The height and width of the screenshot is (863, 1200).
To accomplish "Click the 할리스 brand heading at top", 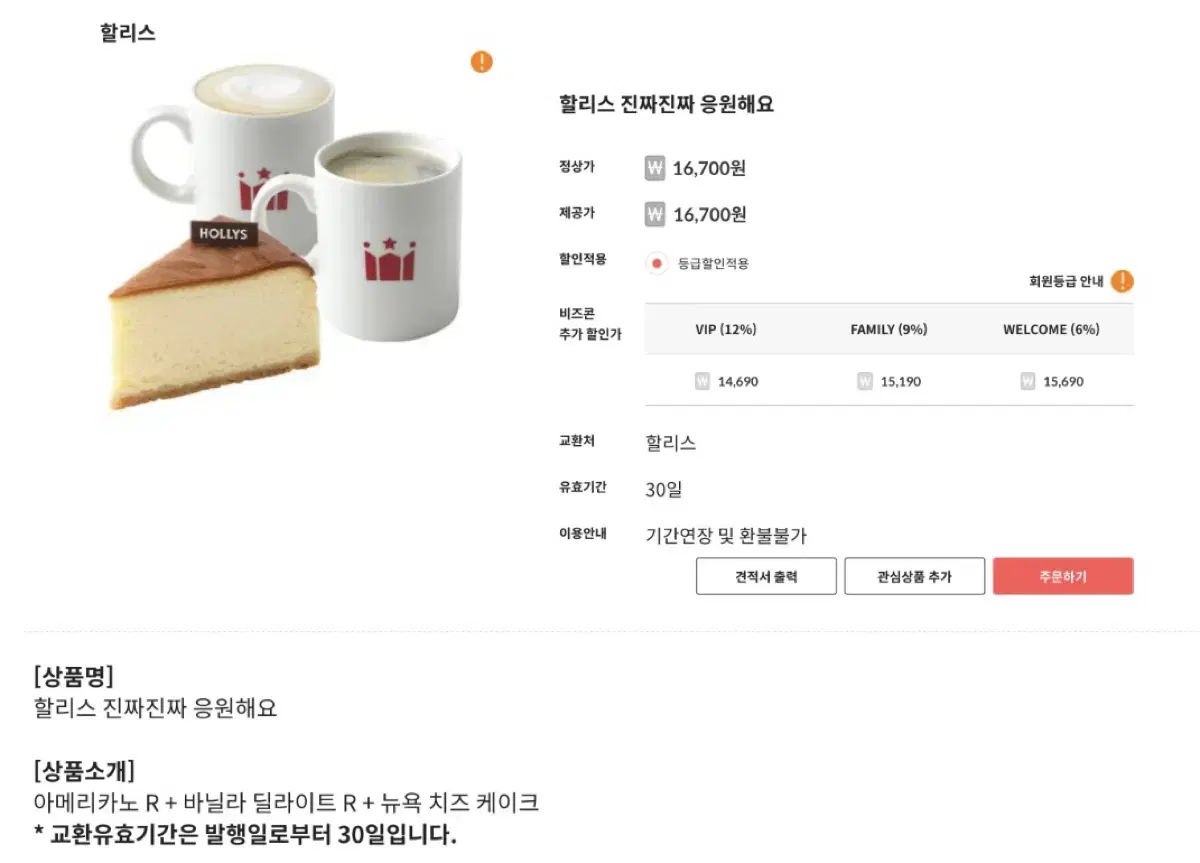I will [x=128, y=32].
